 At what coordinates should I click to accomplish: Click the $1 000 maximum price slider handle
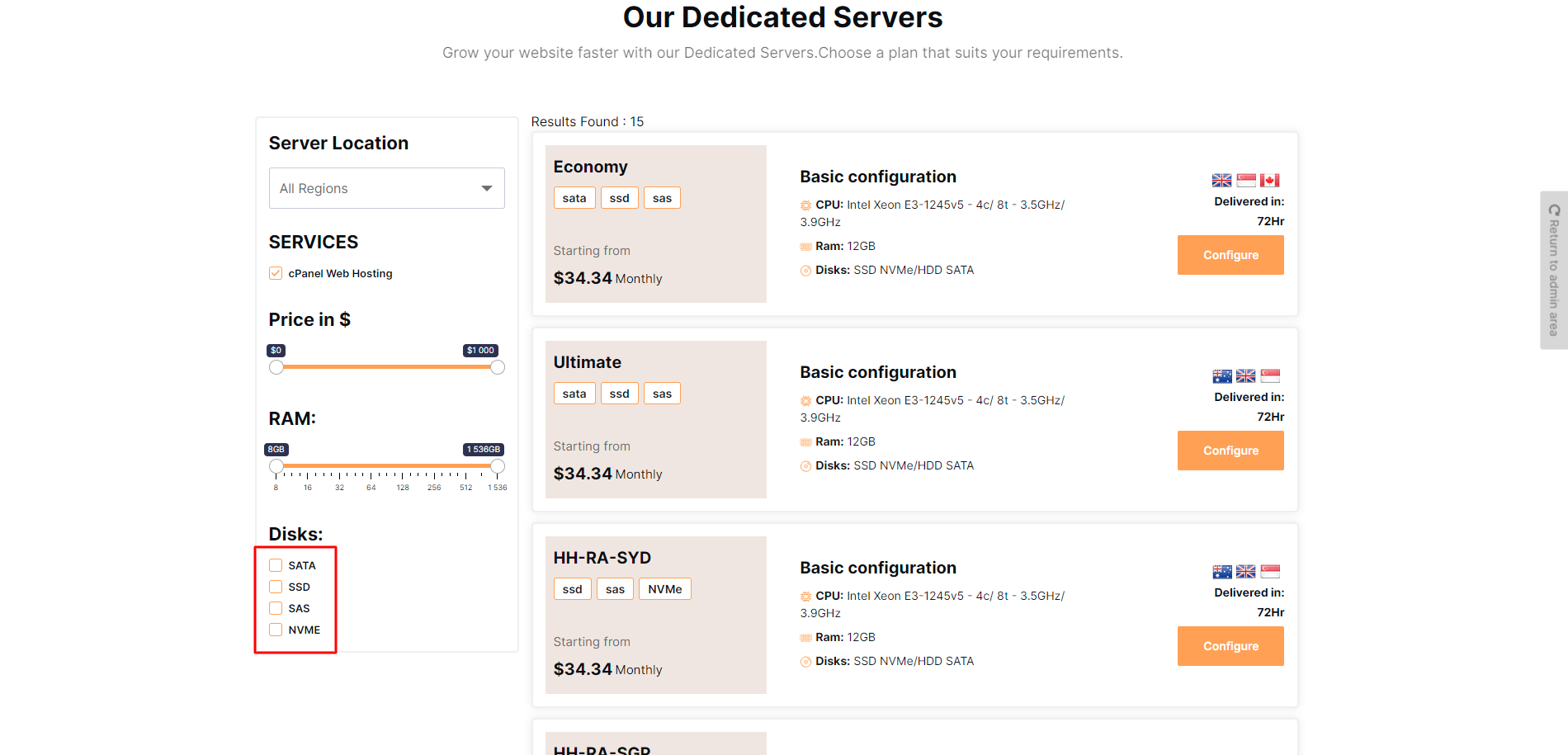pos(498,367)
